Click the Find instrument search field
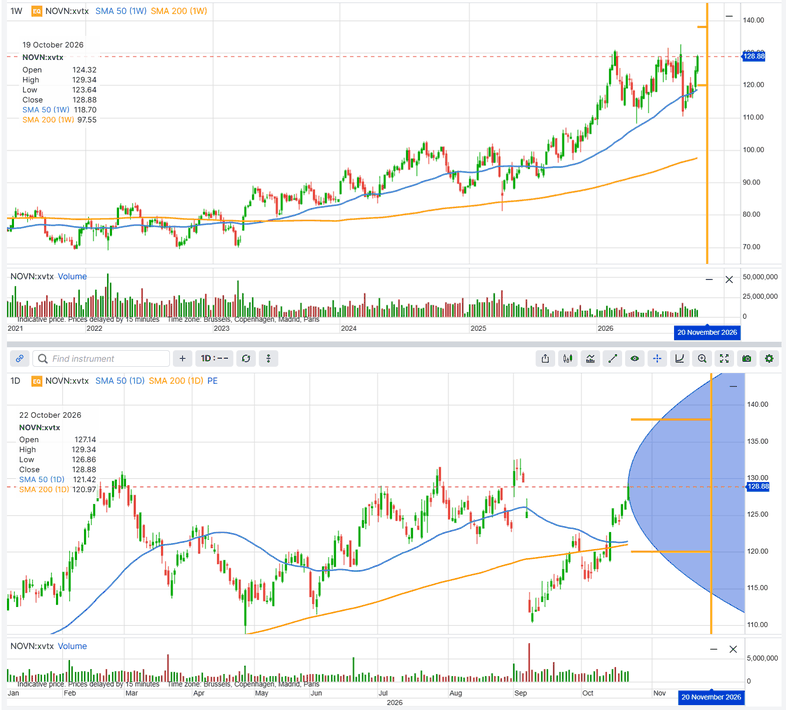The height and width of the screenshot is (710, 786). click(101, 359)
